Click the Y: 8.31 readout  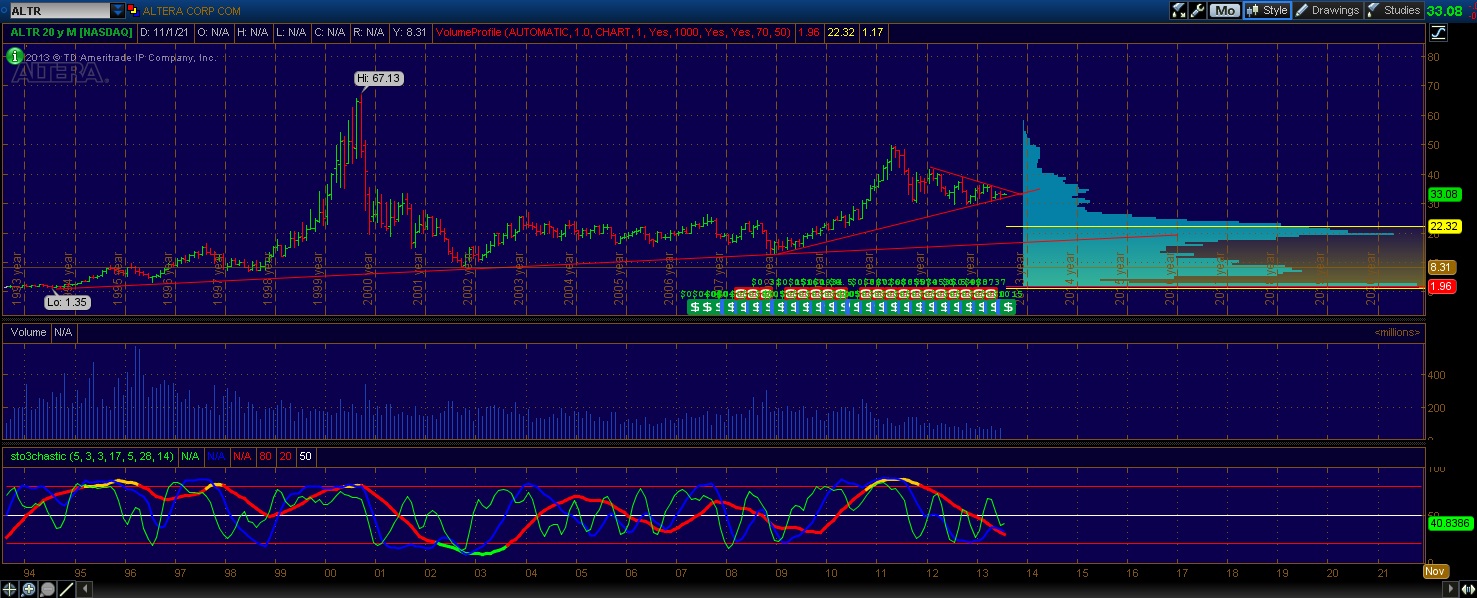coord(411,32)
